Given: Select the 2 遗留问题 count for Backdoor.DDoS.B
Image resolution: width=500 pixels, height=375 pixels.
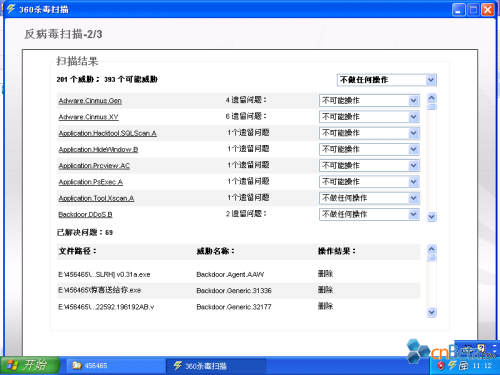Looking at the screenshot, I should click(x=246, y=214).
